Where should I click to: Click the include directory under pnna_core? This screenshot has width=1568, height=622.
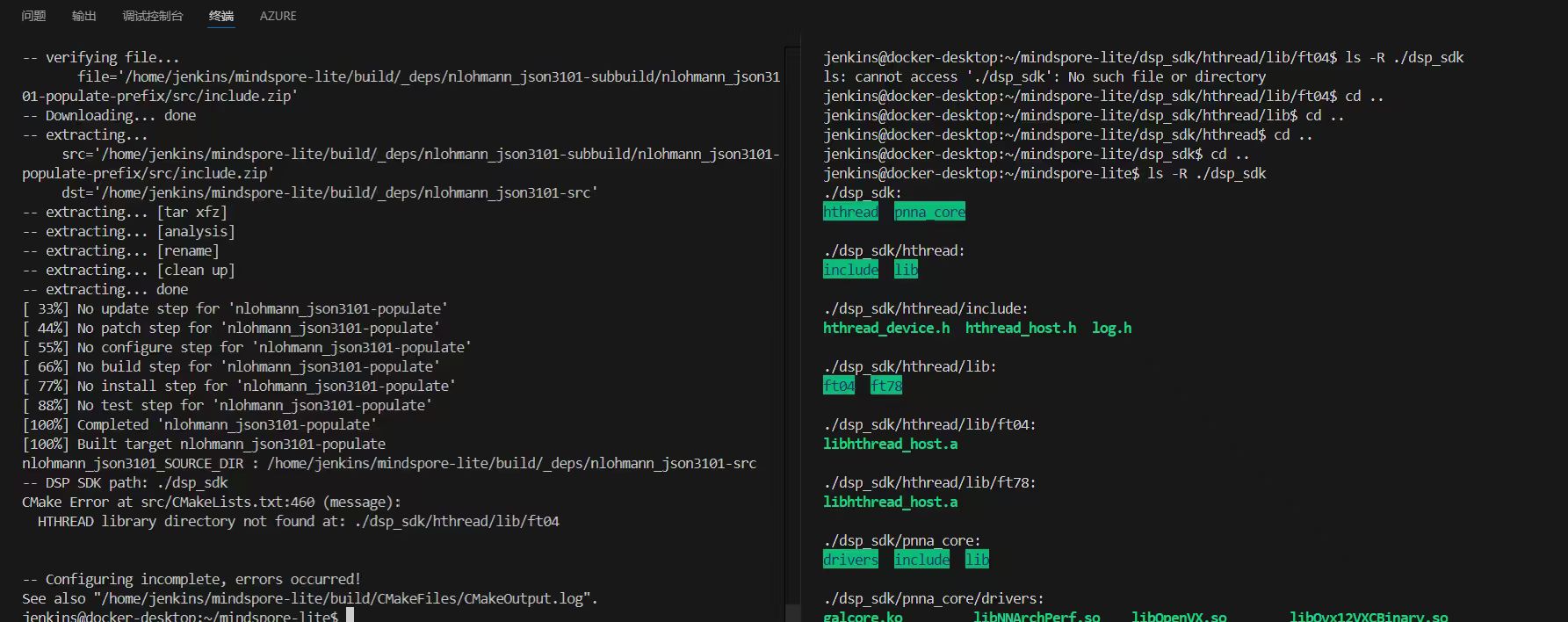(921, 560)
